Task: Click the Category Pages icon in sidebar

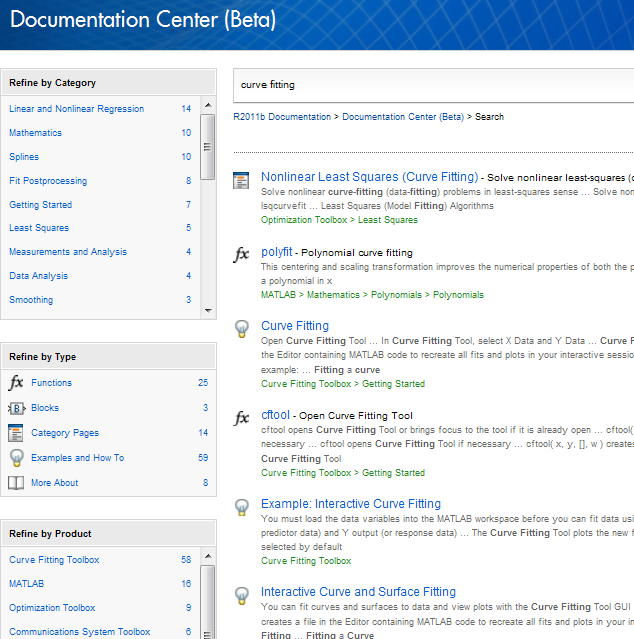Action: 16,433
